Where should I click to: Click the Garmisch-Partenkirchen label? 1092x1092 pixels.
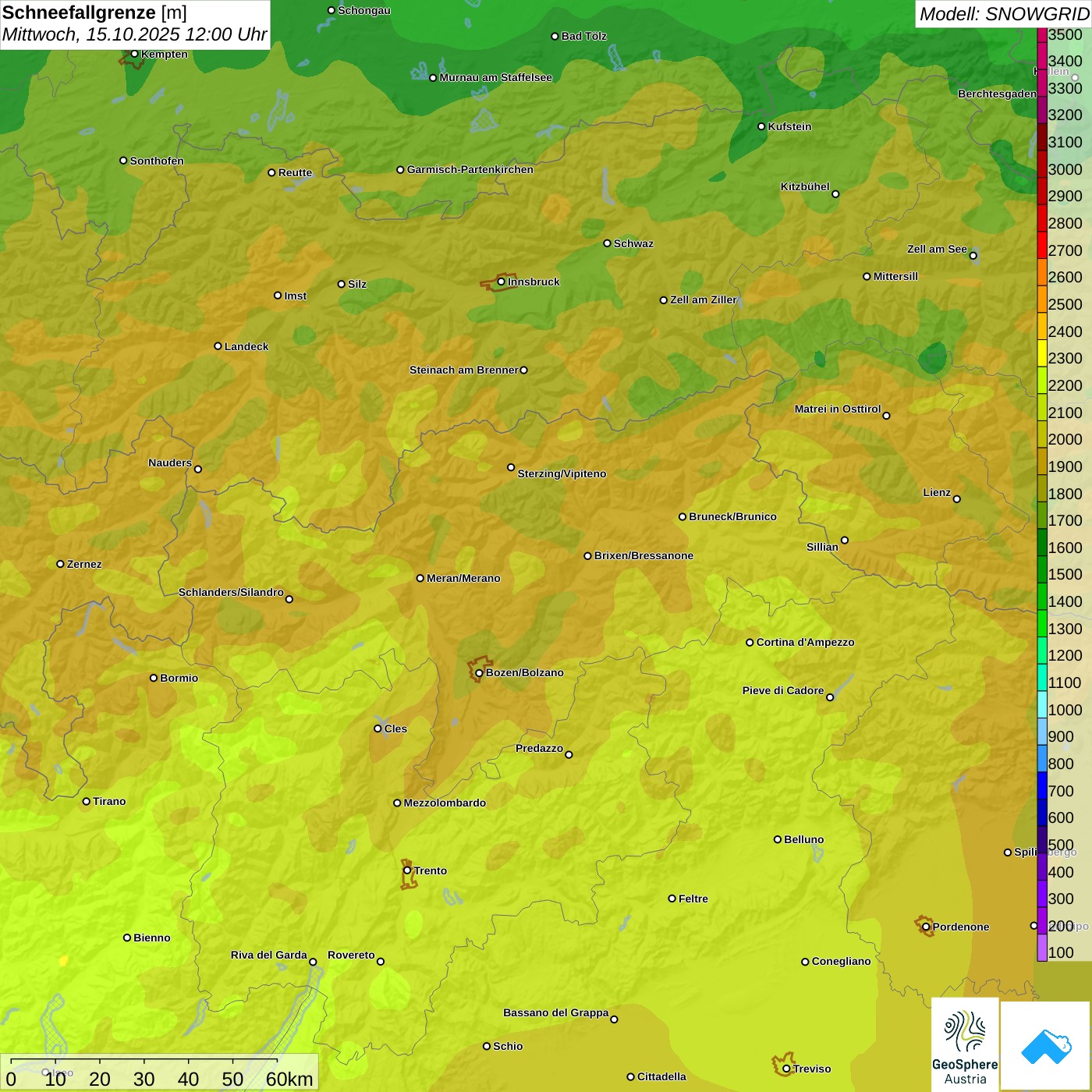(470, 169)
